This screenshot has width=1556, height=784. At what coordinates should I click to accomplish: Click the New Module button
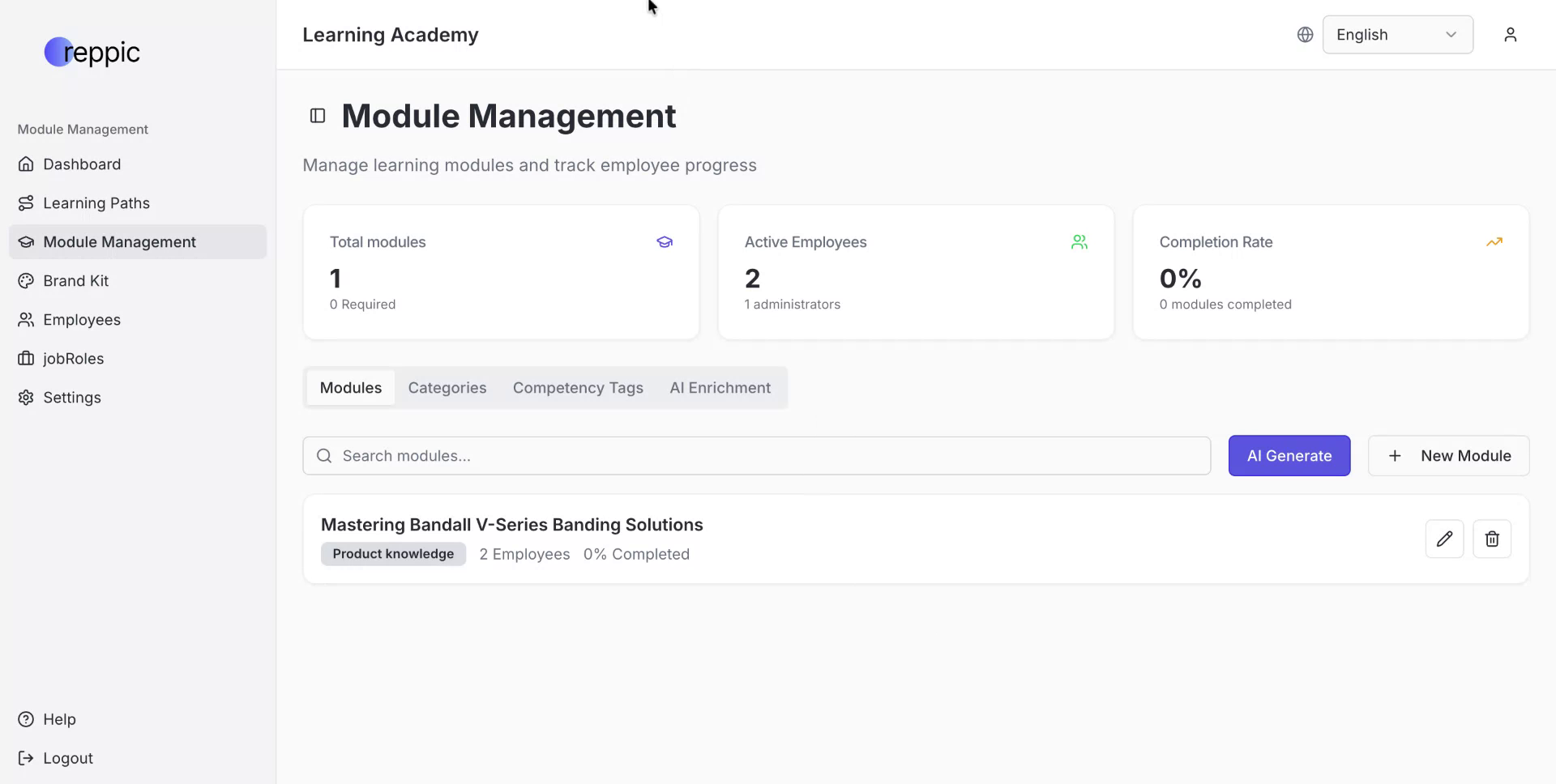pos(1448,456)
